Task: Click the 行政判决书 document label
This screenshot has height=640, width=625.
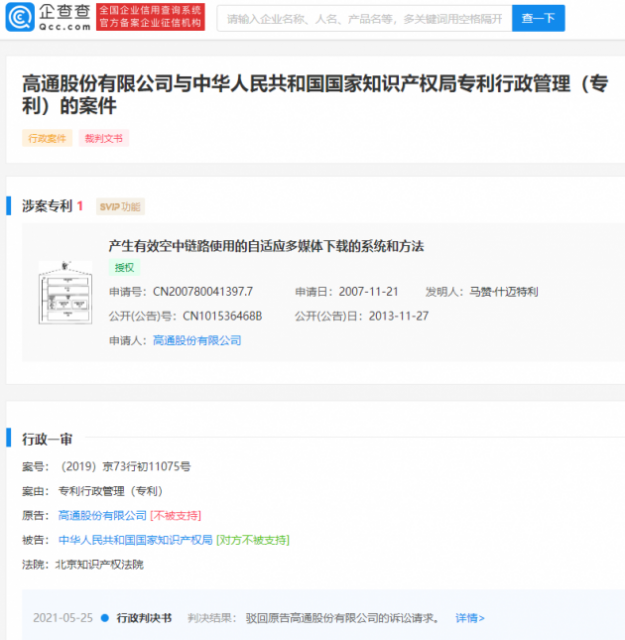Action: pos(144,618)
